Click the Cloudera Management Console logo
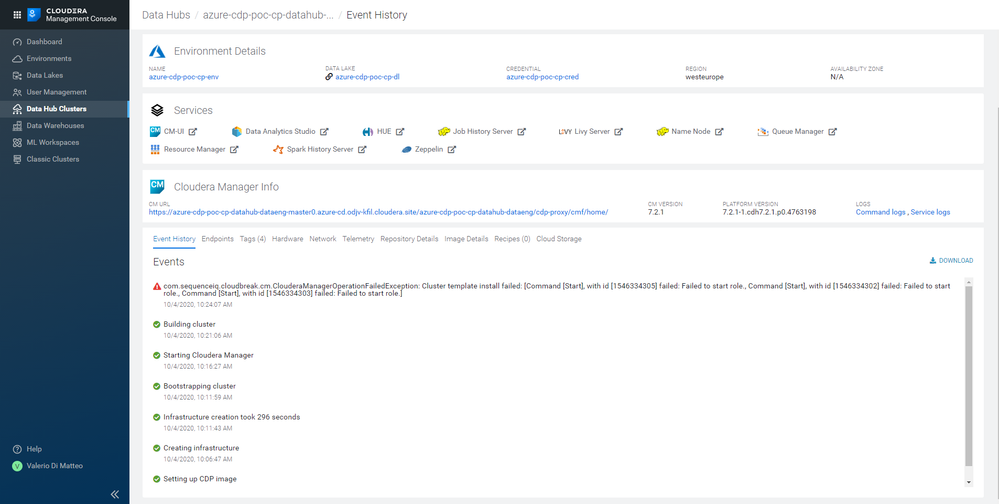Viewport: 999px width, 504px height. (72, 15)
